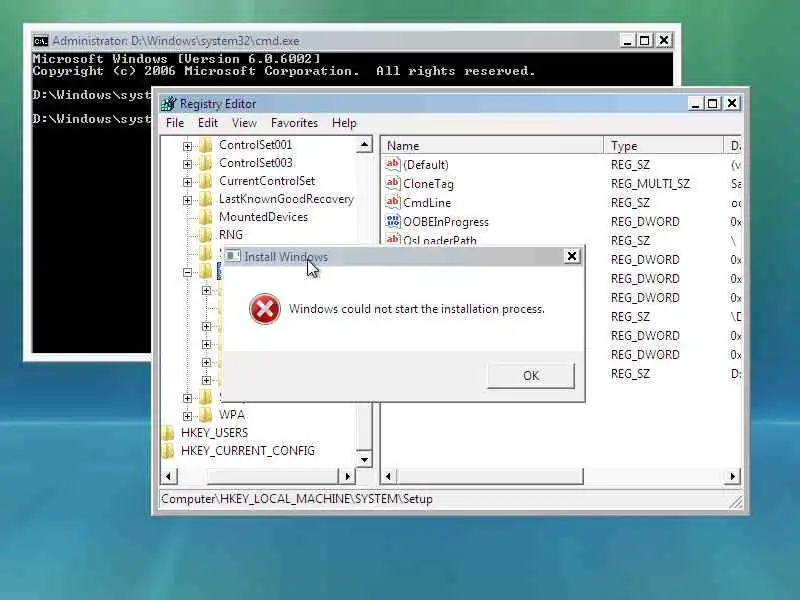Image resolution: width=800 pixels, height=600 pixels.
Task: Expand the ControlSet003 key
Action: point(187,164)
